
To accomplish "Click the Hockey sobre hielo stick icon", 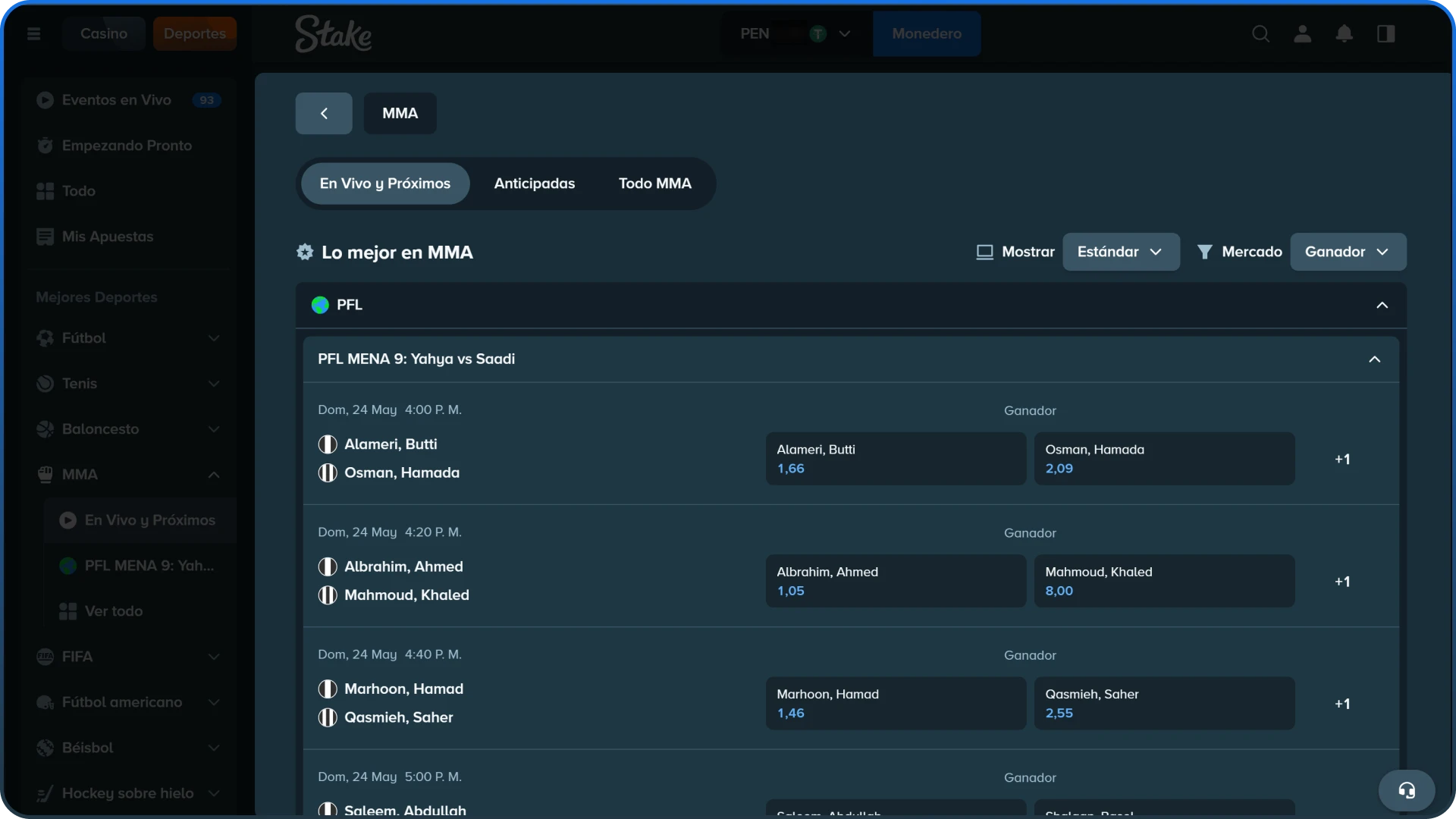I will [45, 793].
